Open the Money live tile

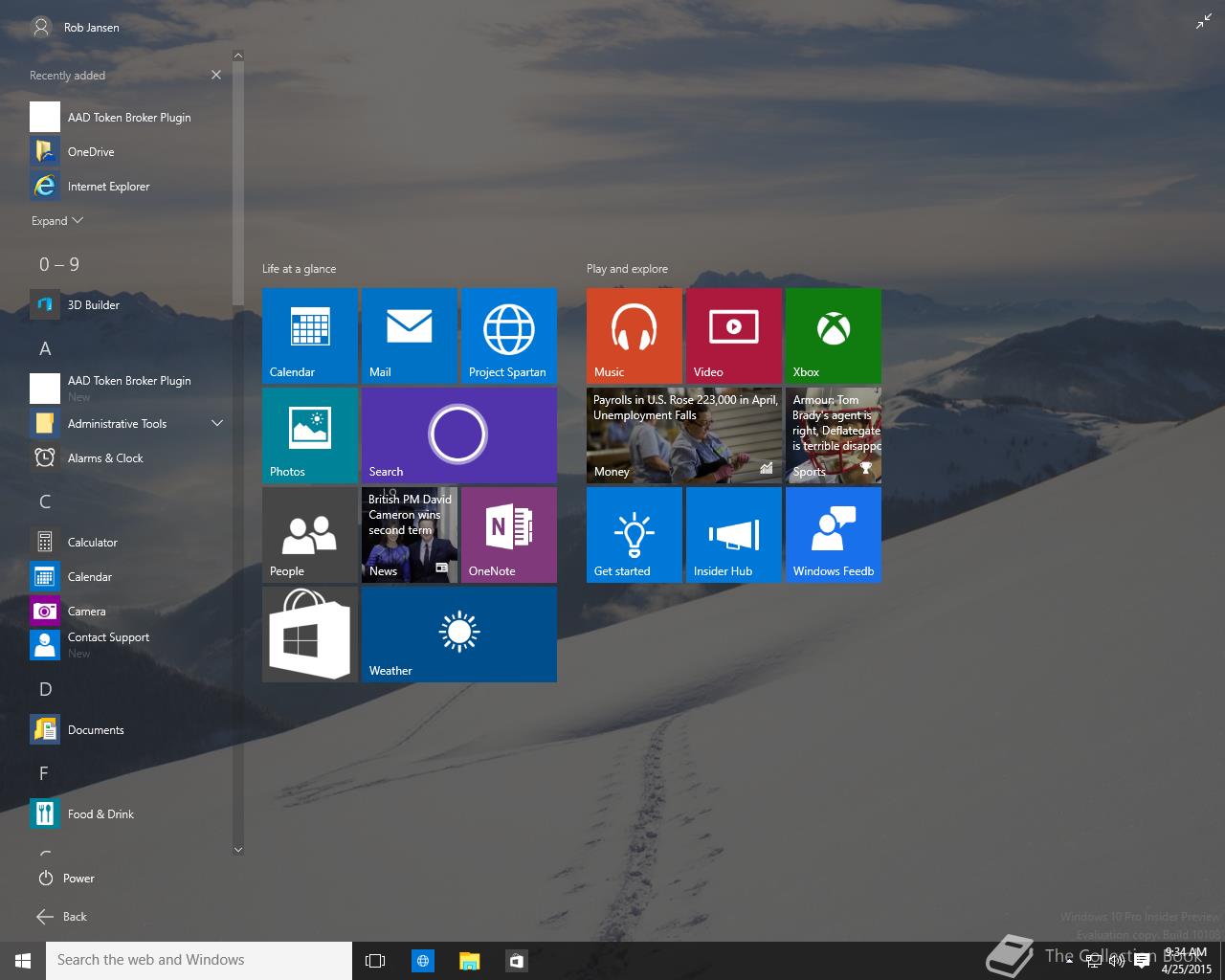pos(684,435)
